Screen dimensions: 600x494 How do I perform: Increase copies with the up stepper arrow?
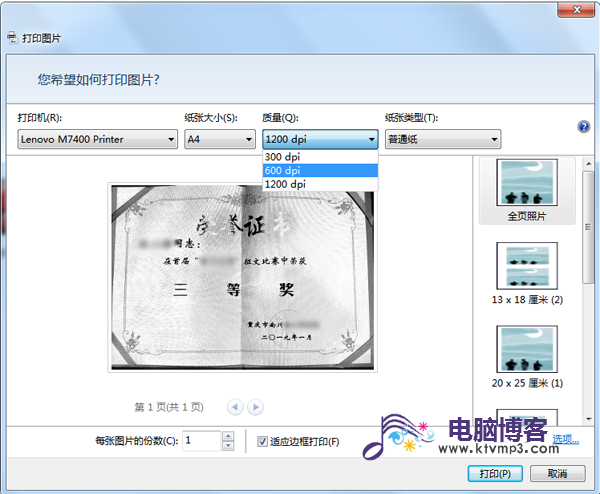[228, 436]
